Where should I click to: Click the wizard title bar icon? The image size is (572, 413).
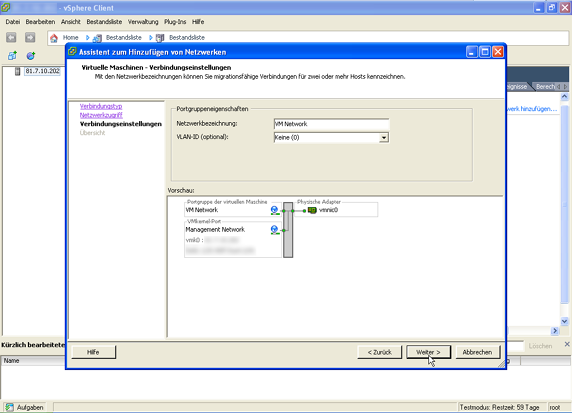[x=72, y=52]
